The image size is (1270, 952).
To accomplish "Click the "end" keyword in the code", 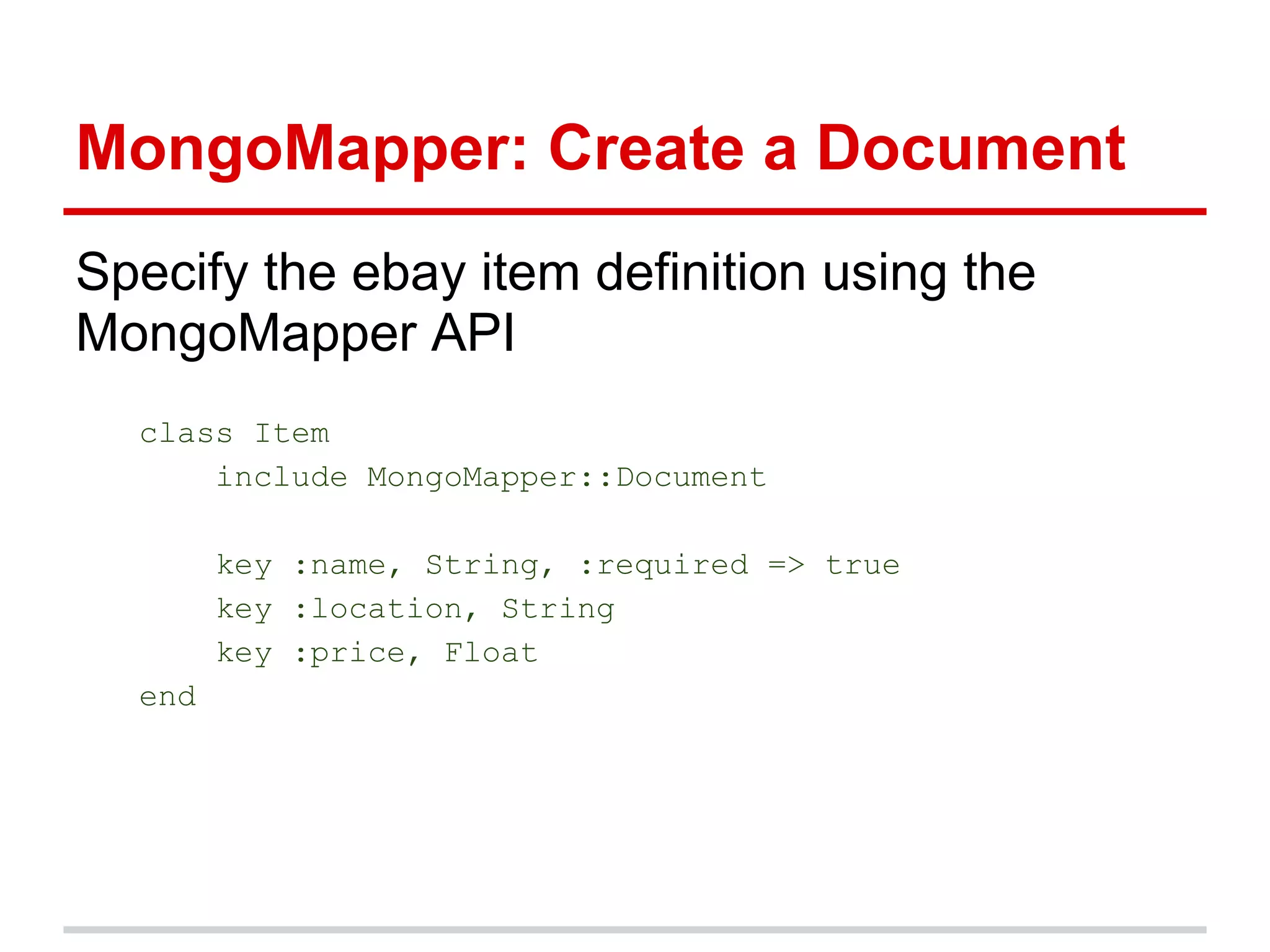I will pos(167,697).
